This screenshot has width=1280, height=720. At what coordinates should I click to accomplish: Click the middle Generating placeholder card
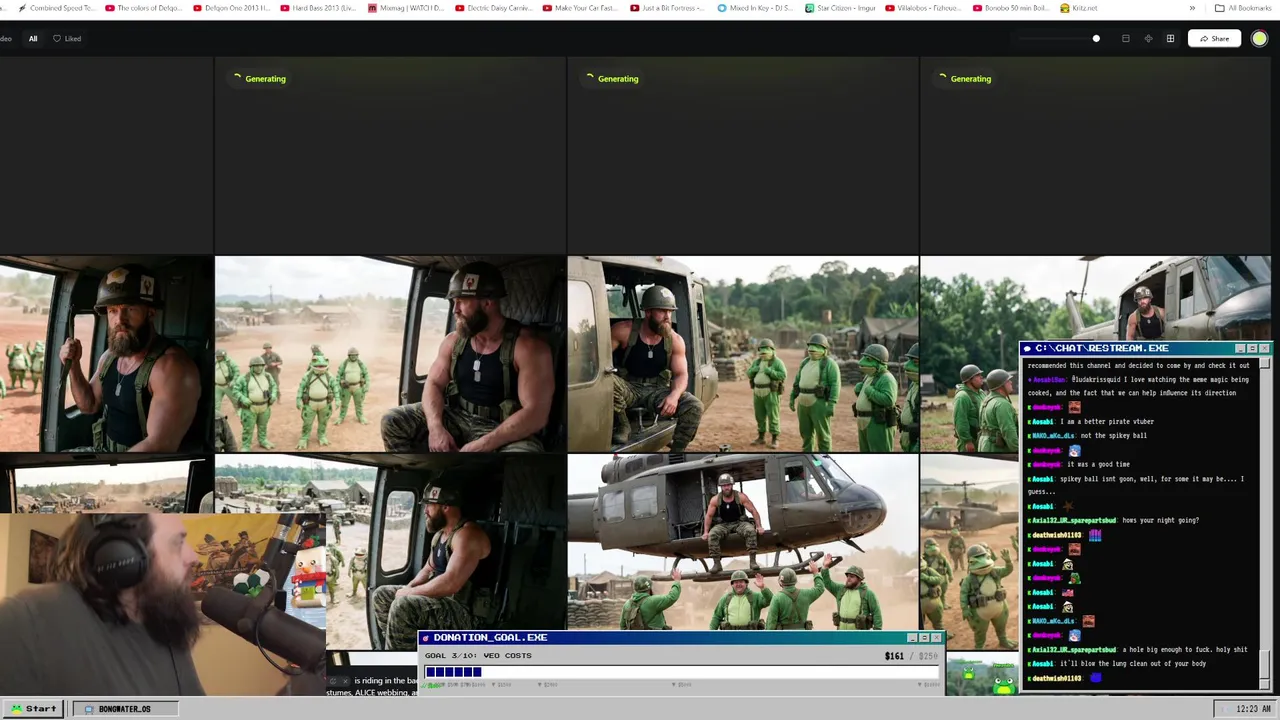(742, 156)
